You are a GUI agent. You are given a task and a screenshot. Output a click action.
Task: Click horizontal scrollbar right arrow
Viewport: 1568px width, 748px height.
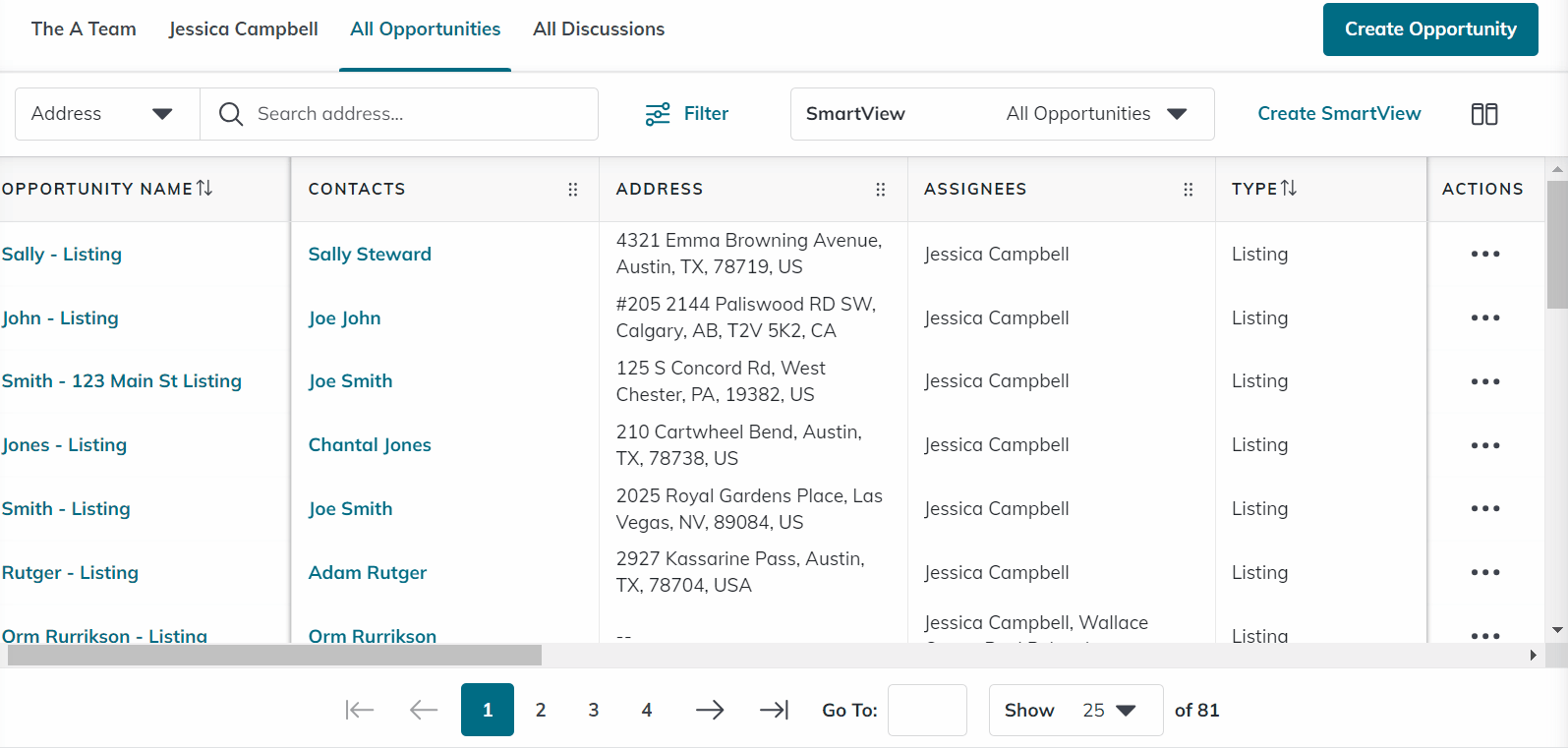pos(1533,655)
